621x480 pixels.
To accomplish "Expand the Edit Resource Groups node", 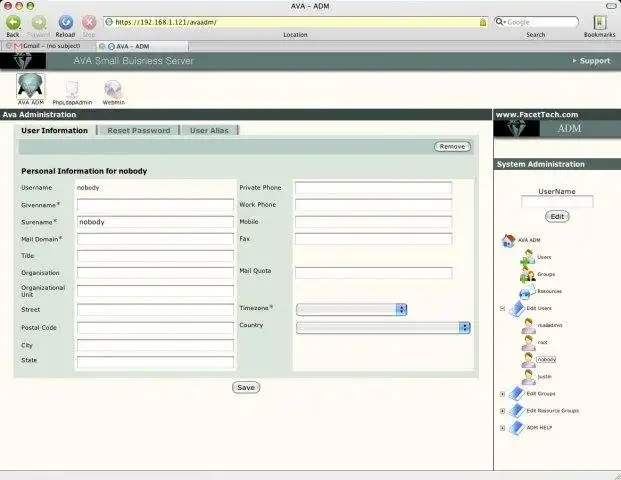I will (503, 411).
